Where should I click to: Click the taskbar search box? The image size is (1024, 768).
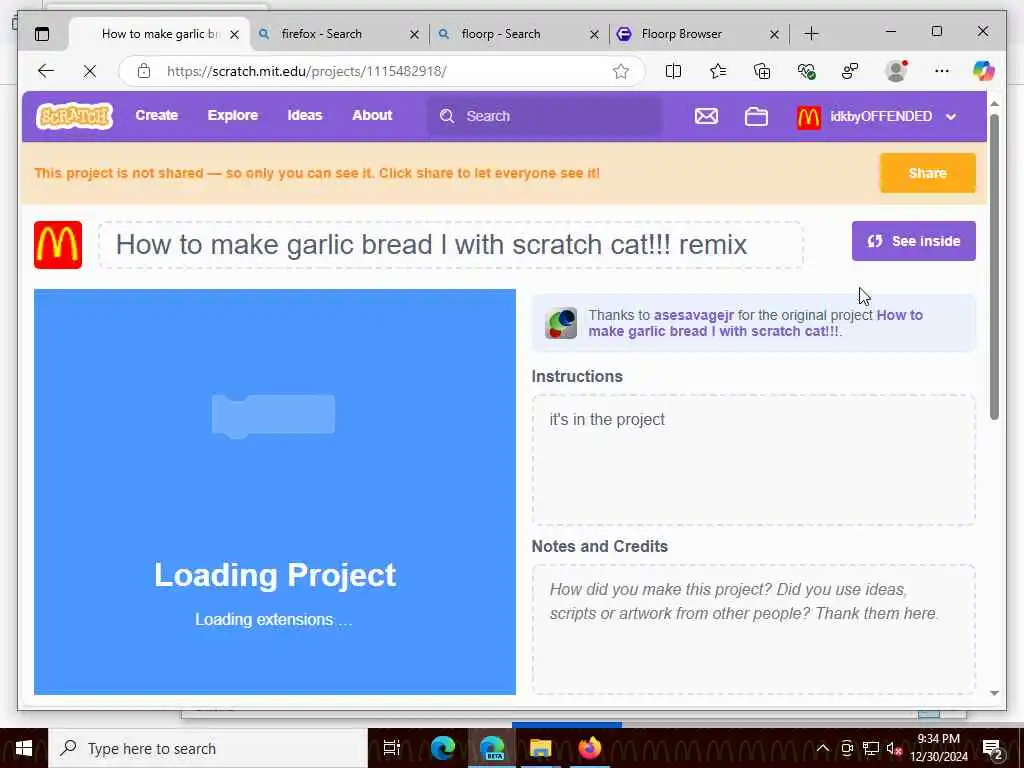pyautogui.click(x=208, y=748)
